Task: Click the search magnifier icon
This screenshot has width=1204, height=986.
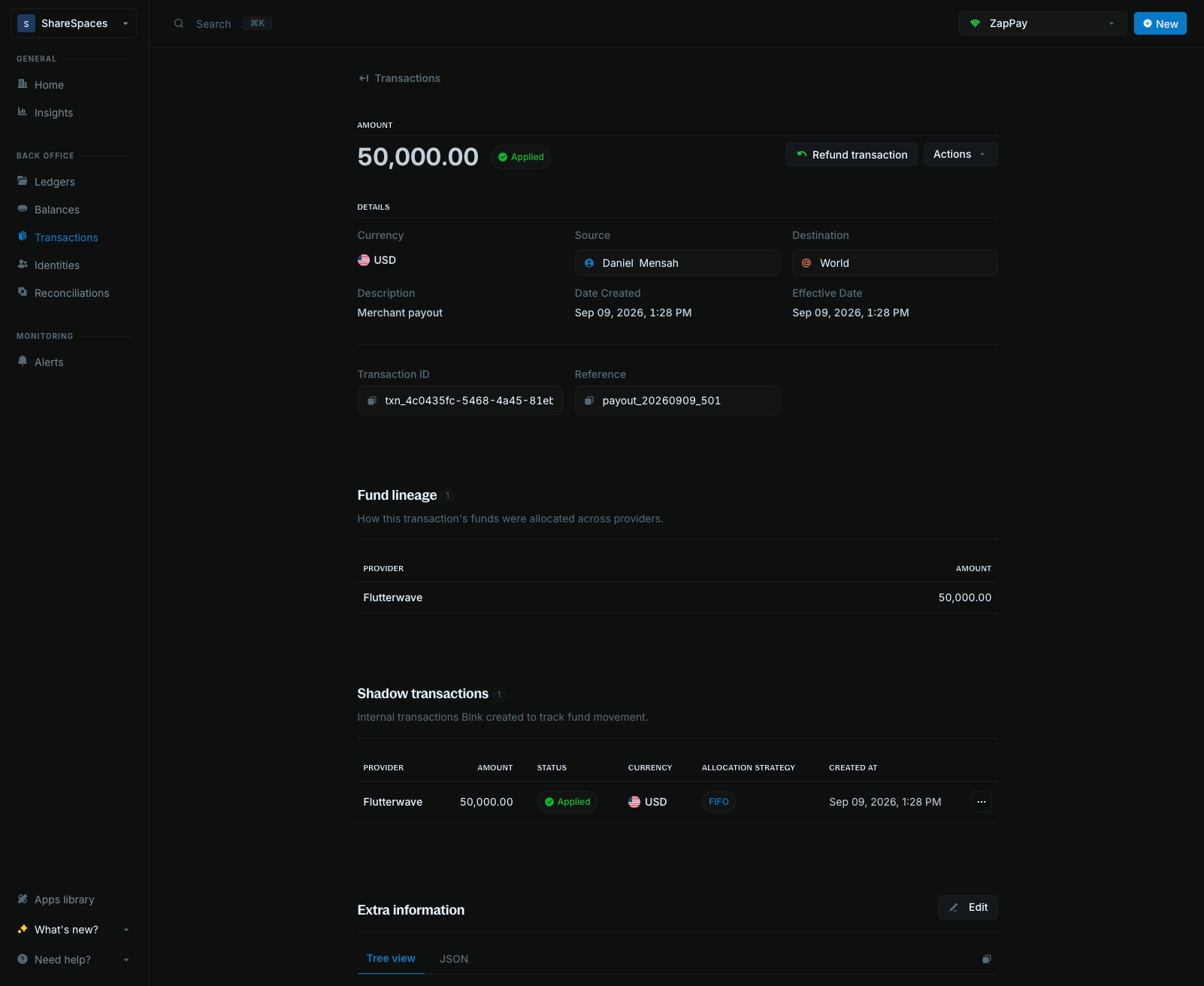Action: [x=179, y=23]
